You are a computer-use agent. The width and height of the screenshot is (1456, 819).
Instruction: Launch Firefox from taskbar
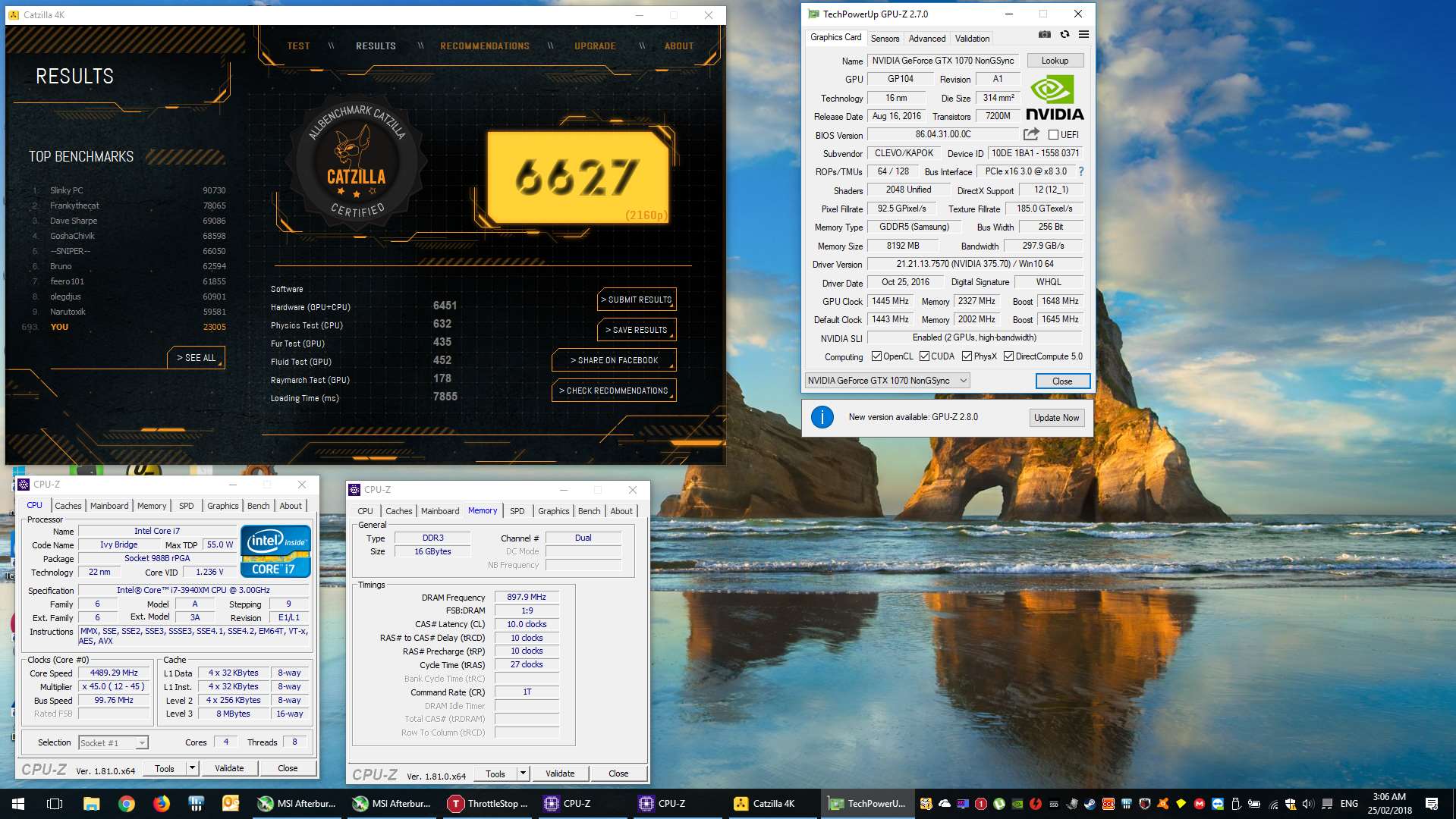coord(161,804)
